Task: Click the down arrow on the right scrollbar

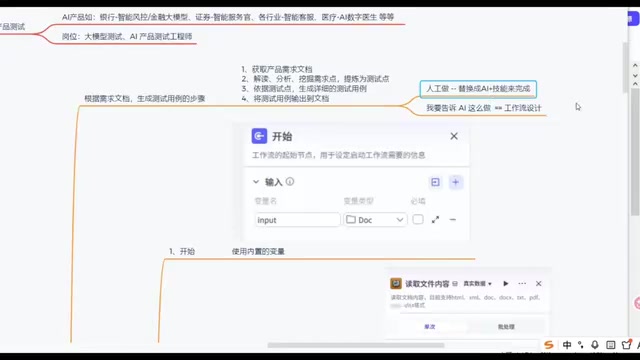Action: tap(635, 76)
